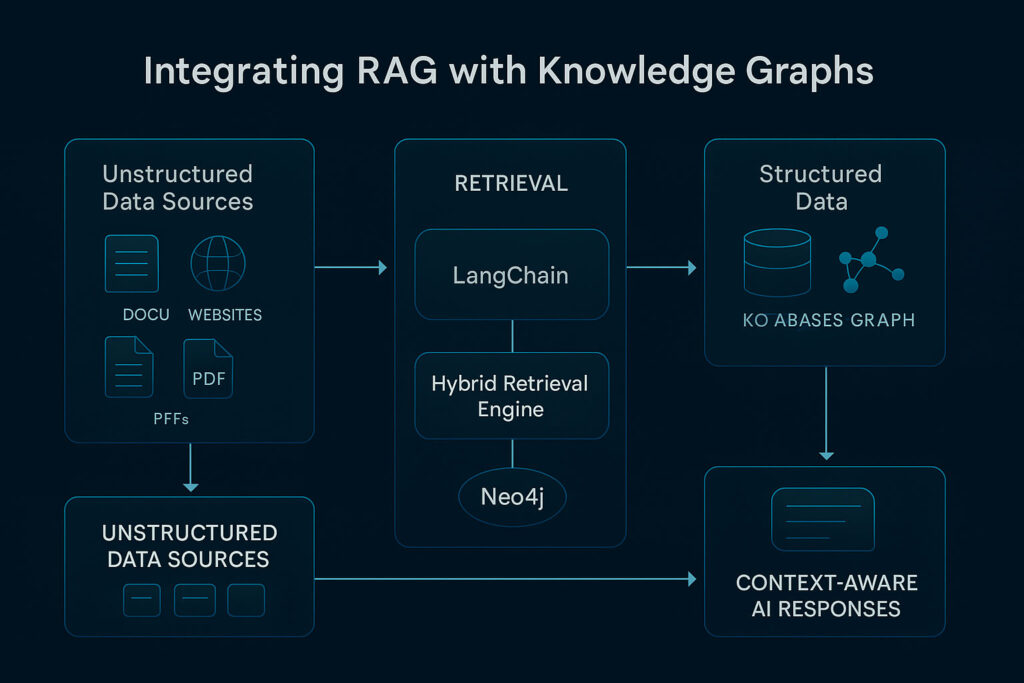Click the globe icon above WEBSITES
The image size is (1024, 683).
point(219,263)
